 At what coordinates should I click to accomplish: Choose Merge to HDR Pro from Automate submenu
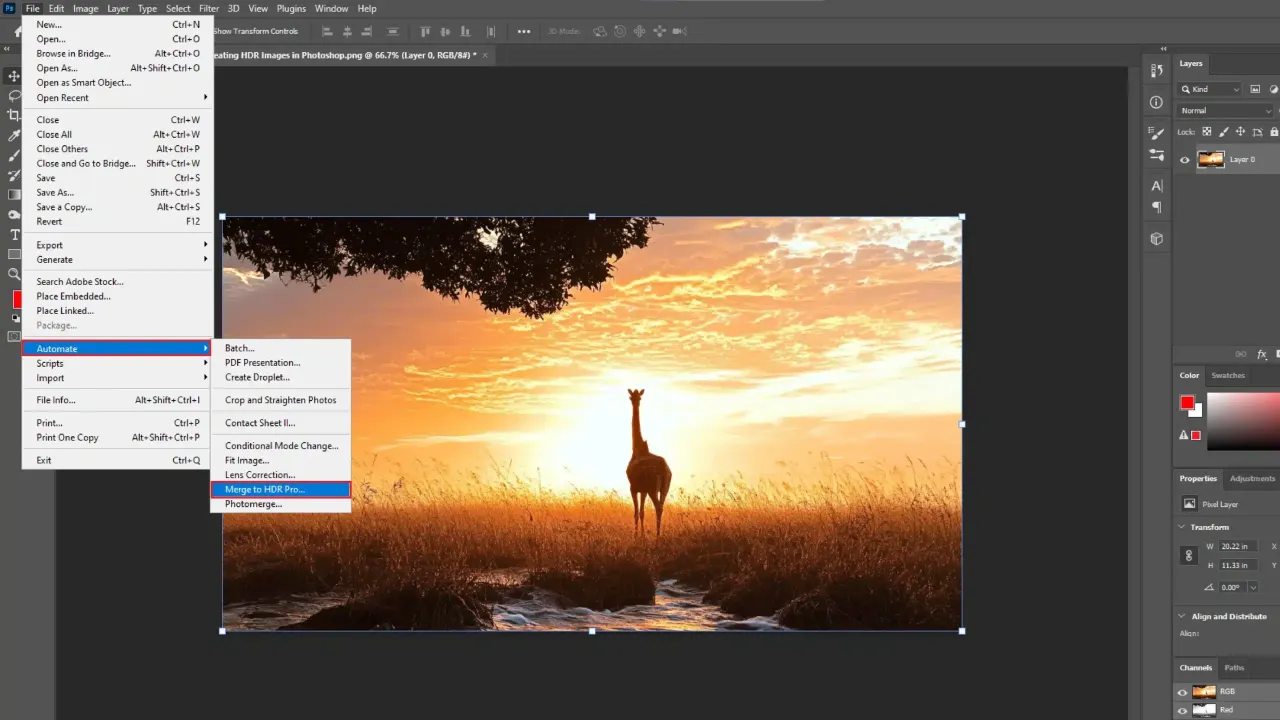tap(265, 489)
